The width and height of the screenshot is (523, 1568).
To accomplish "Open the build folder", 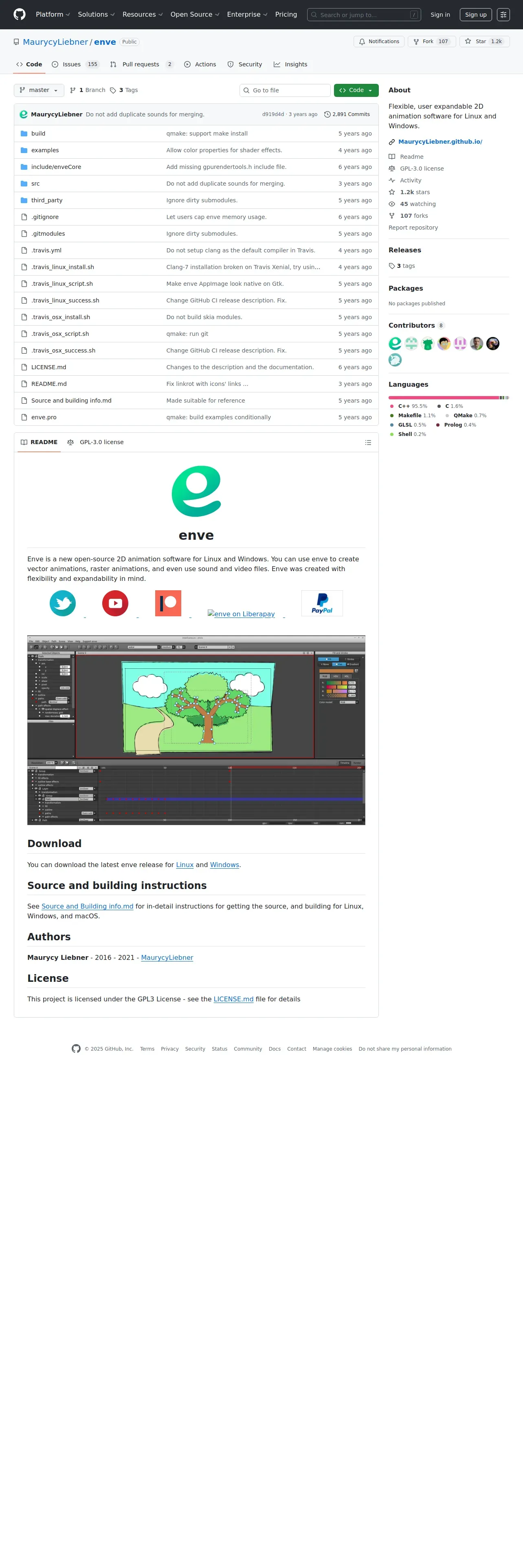I will [38, 133].
